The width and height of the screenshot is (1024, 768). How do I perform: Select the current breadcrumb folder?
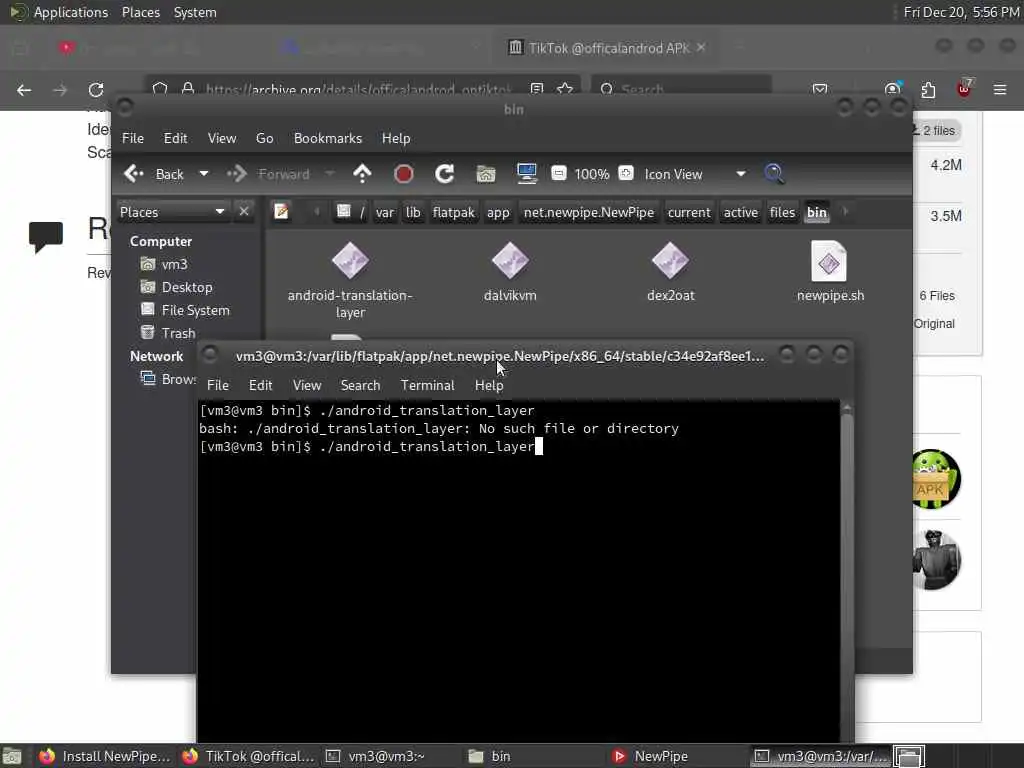(689, 212)
